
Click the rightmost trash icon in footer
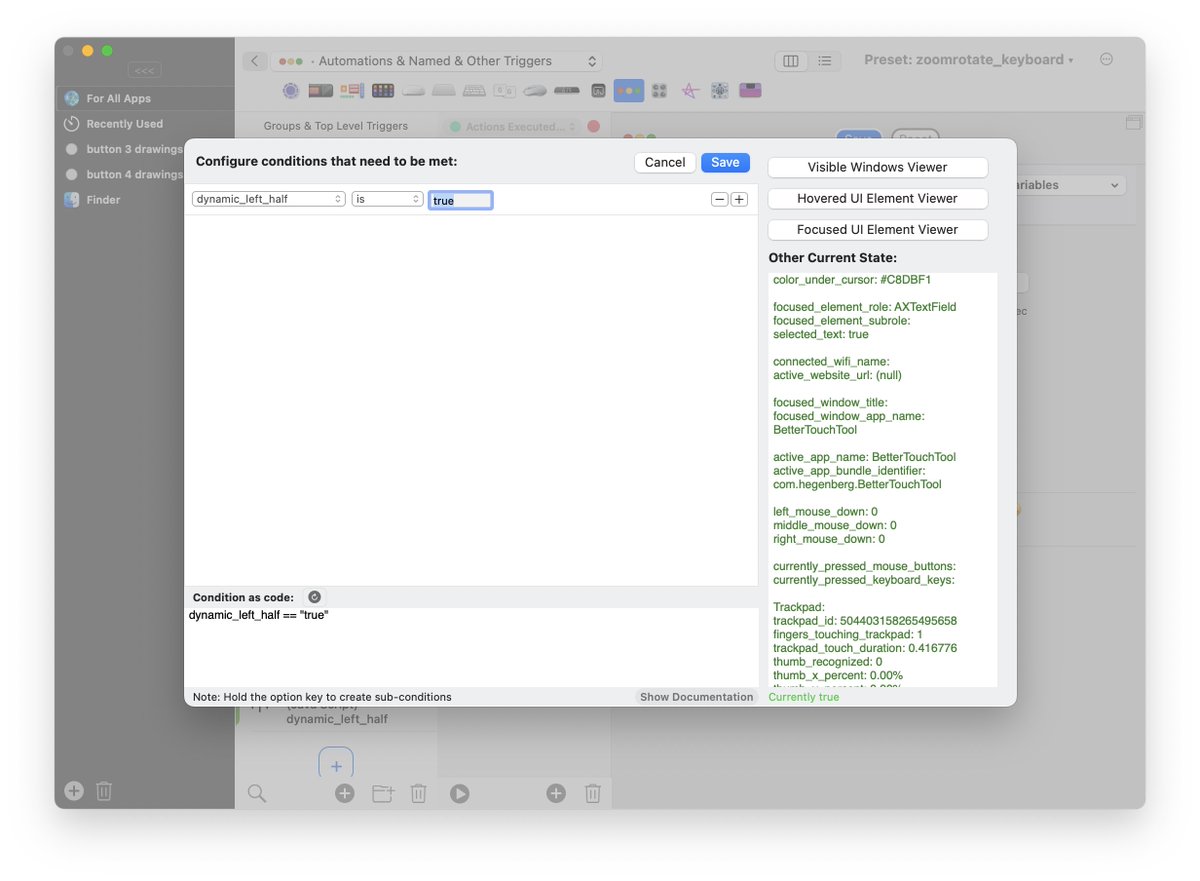point(593,793)
